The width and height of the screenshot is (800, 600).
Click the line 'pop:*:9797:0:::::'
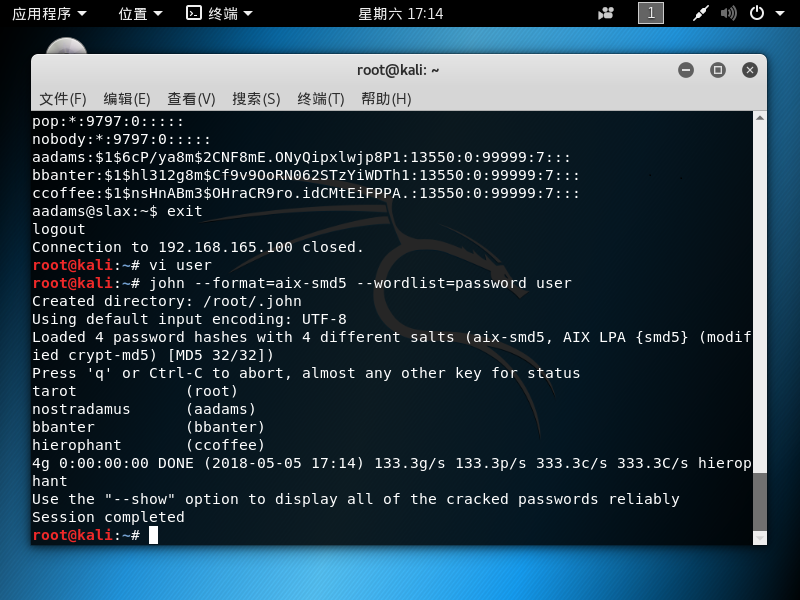pos(108,121)
